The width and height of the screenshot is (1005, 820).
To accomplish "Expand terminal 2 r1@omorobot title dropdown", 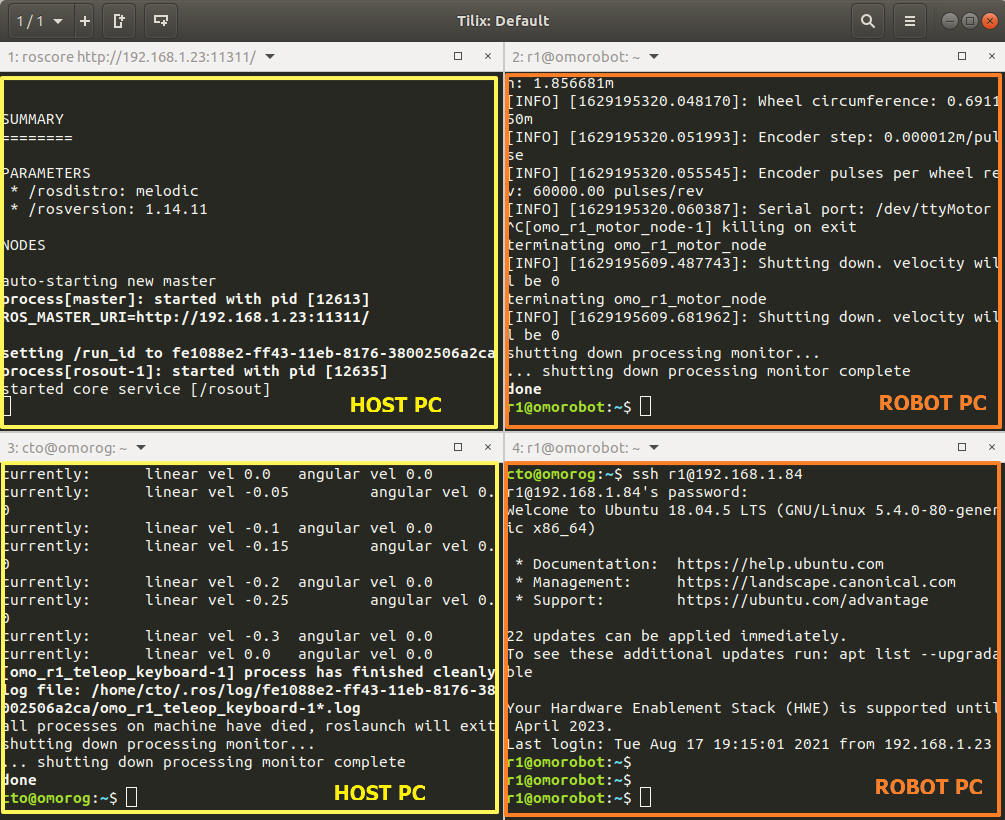I will (654, 56).
